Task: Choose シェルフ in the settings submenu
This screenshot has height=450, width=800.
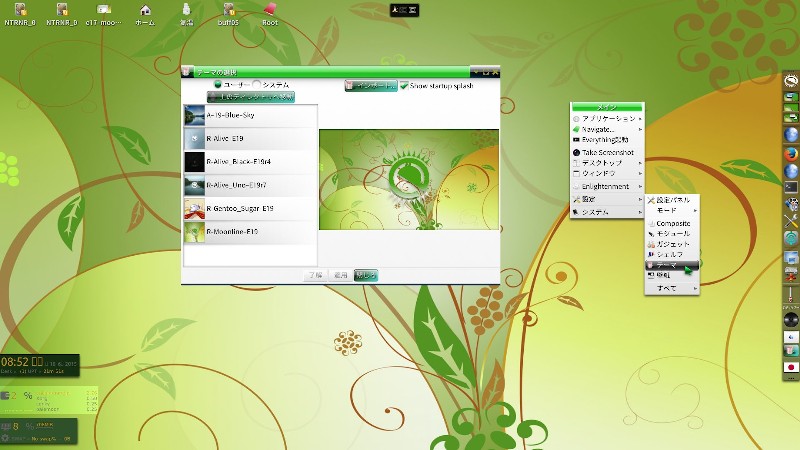Action: click(x=672, y=255)
